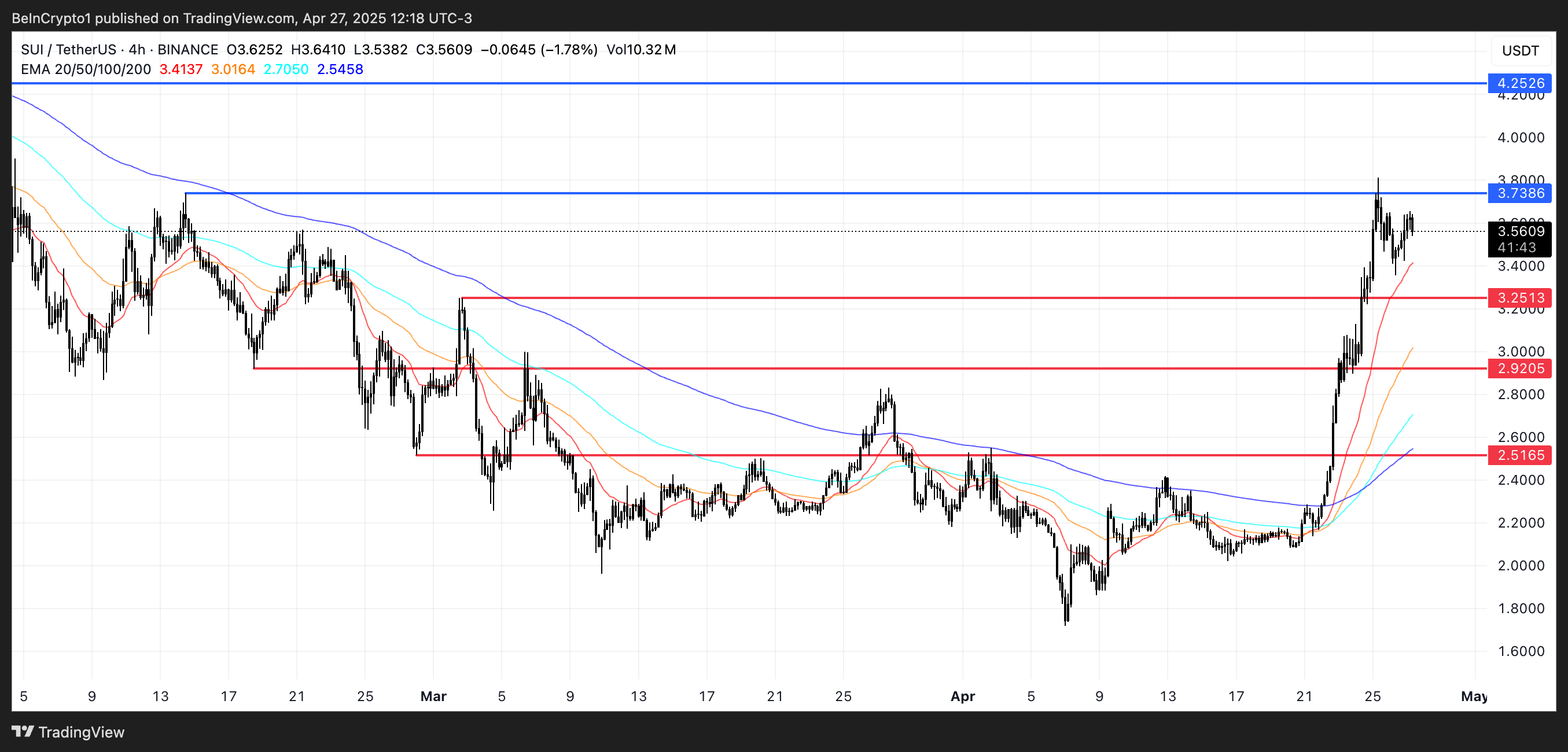Click the blue 4.2526 price label

click(1520, 83)
